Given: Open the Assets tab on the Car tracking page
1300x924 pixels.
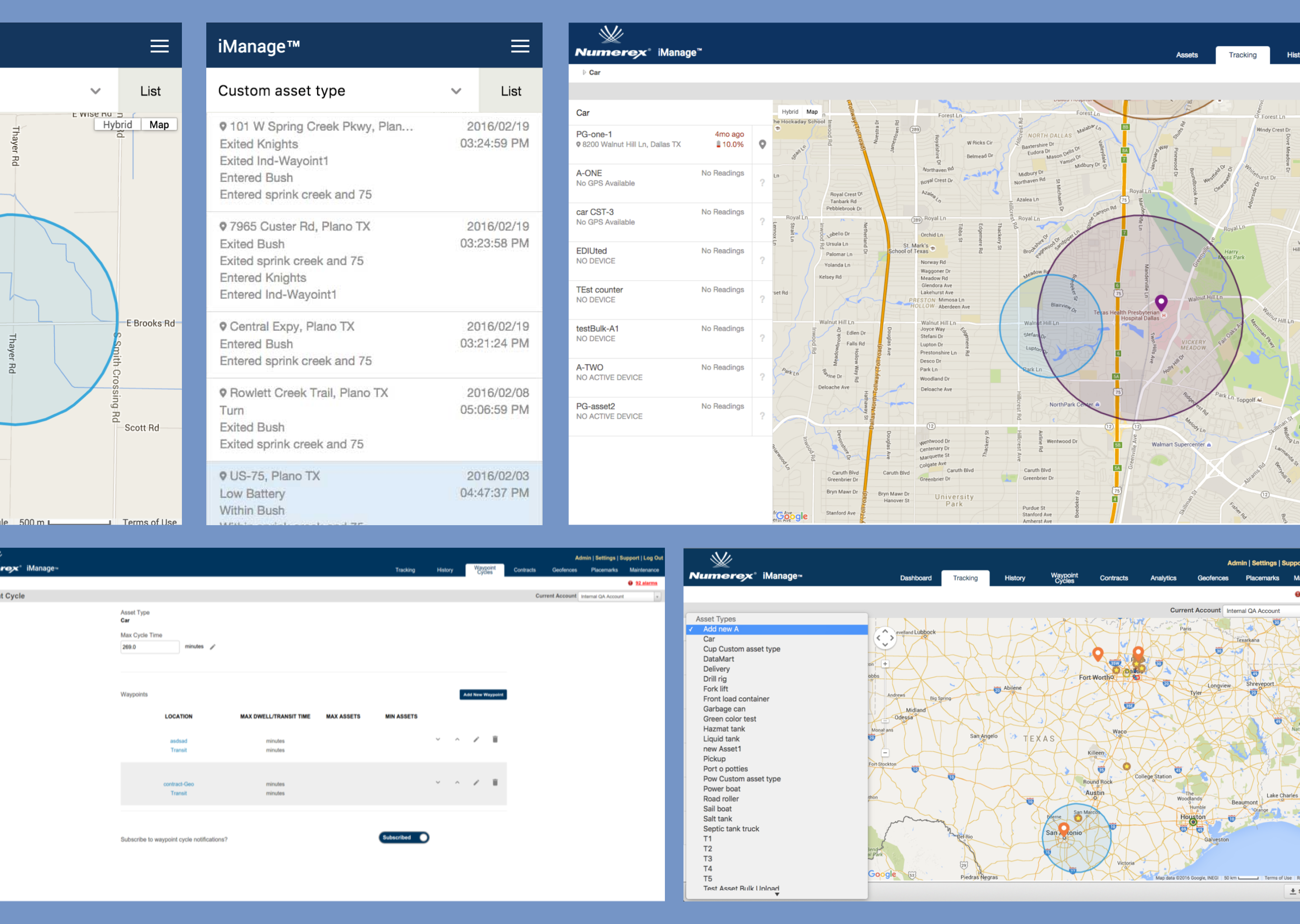Looking at the screenshot, I should 1187,55.
